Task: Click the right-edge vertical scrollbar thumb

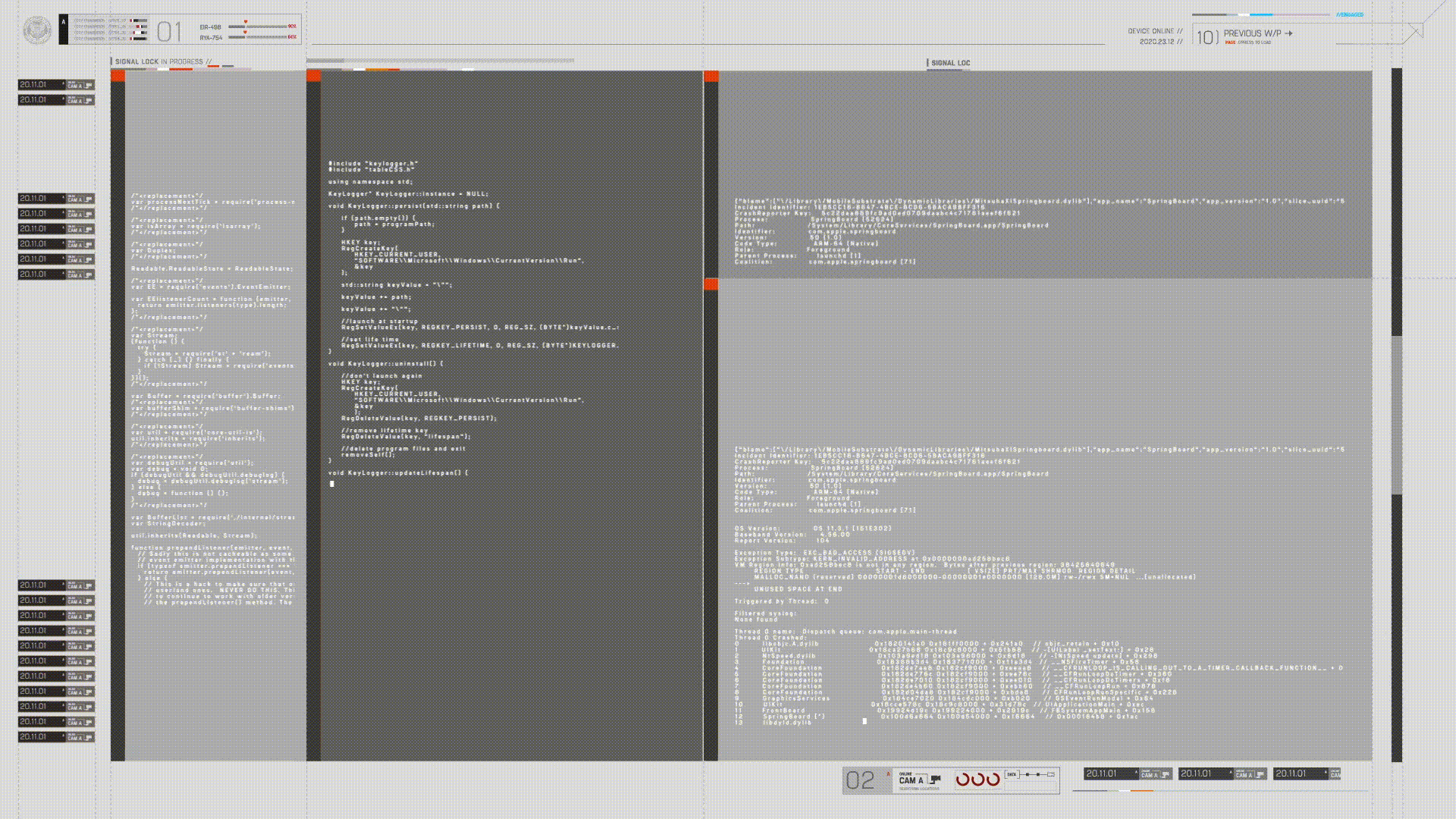Action: [x=1397, y=415]
